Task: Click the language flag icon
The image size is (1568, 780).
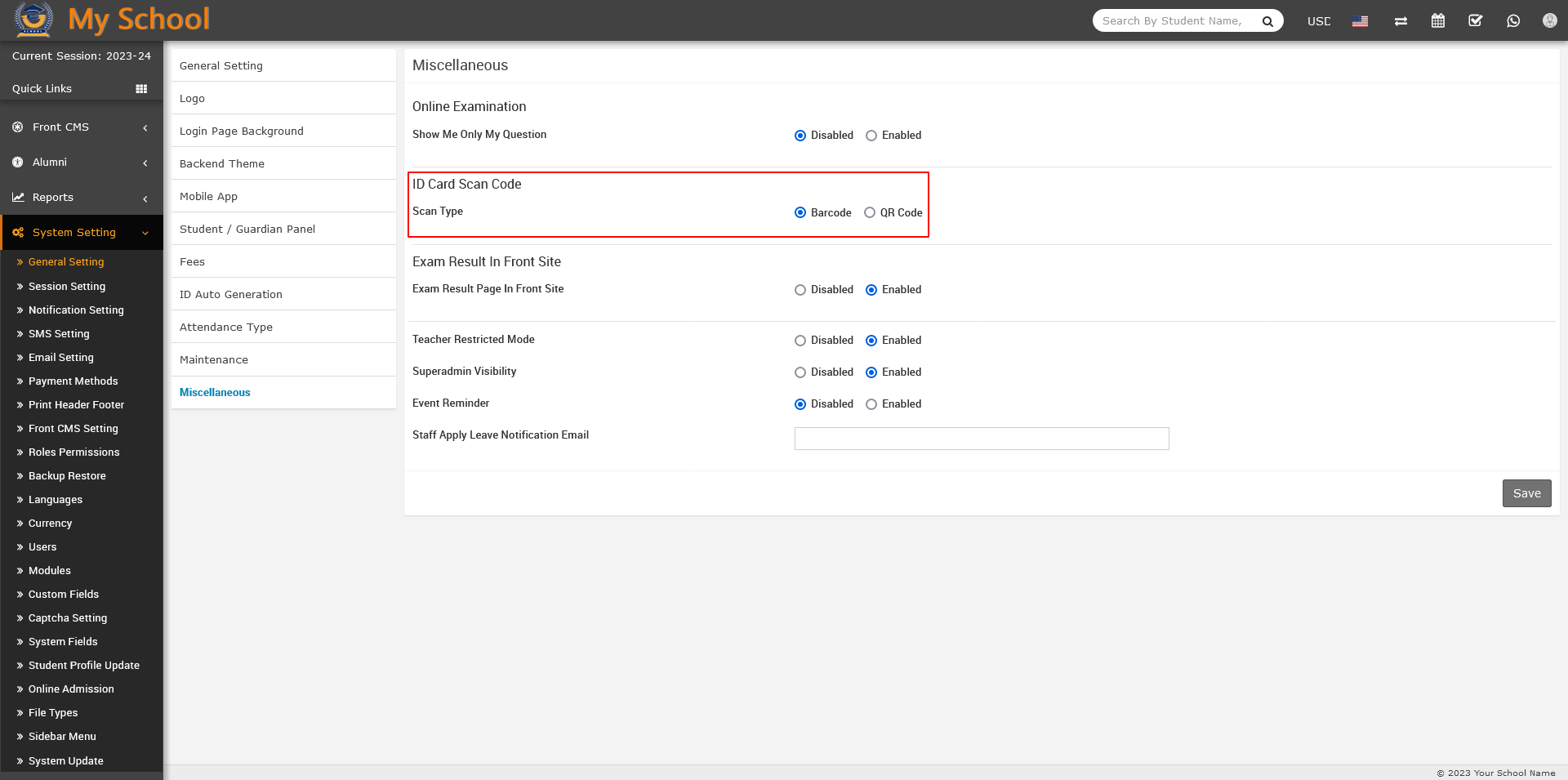Action: coord(1360,20)
